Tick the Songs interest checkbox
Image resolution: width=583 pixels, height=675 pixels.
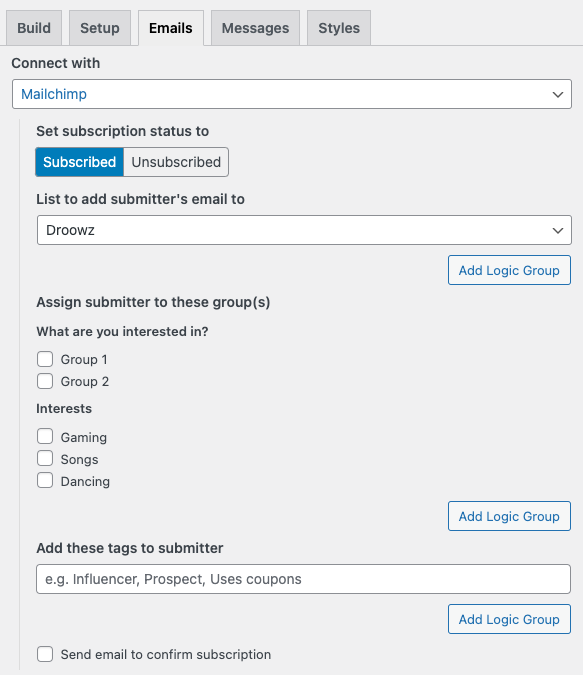pyautogui.click(x=45, y=458)
